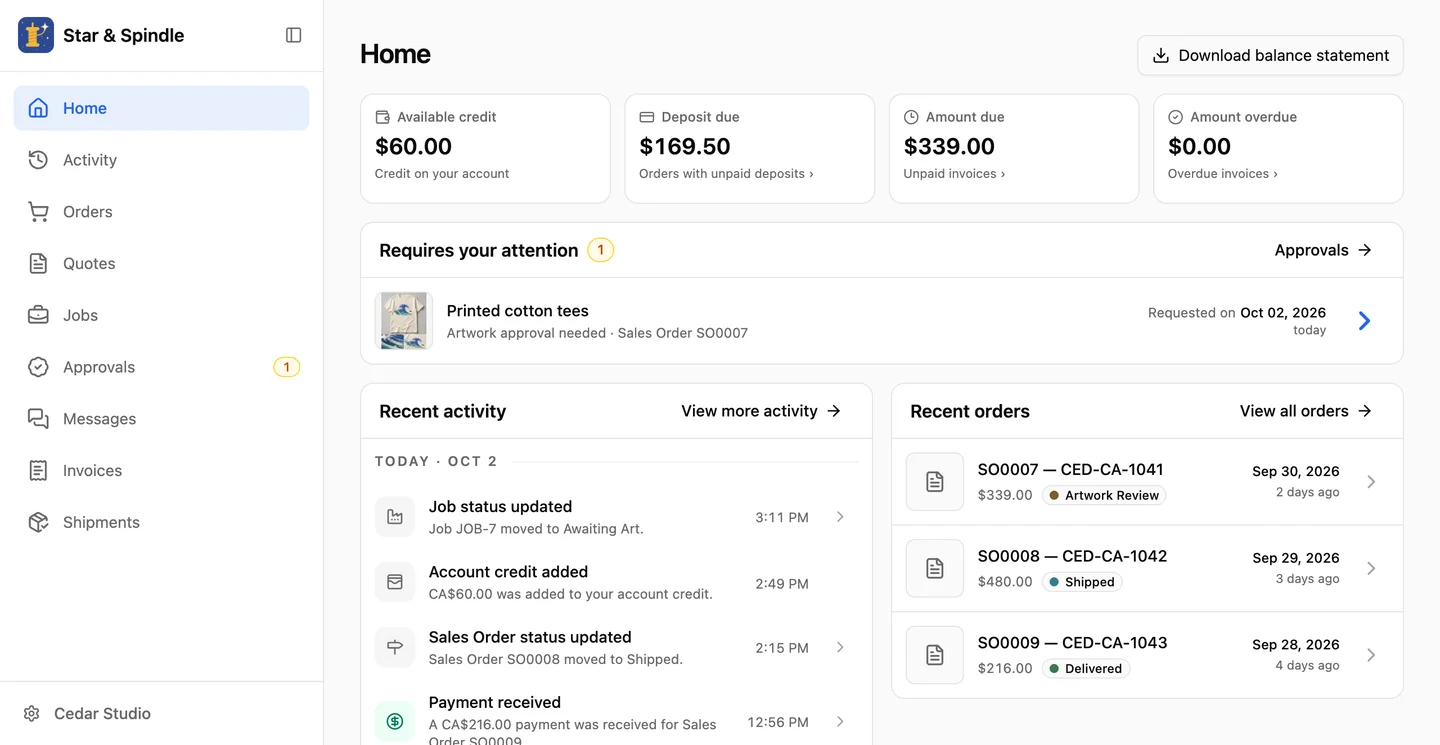Open the Job status updated entry chevron
This screenshot has width=1440, height=745.
(840, 517)
